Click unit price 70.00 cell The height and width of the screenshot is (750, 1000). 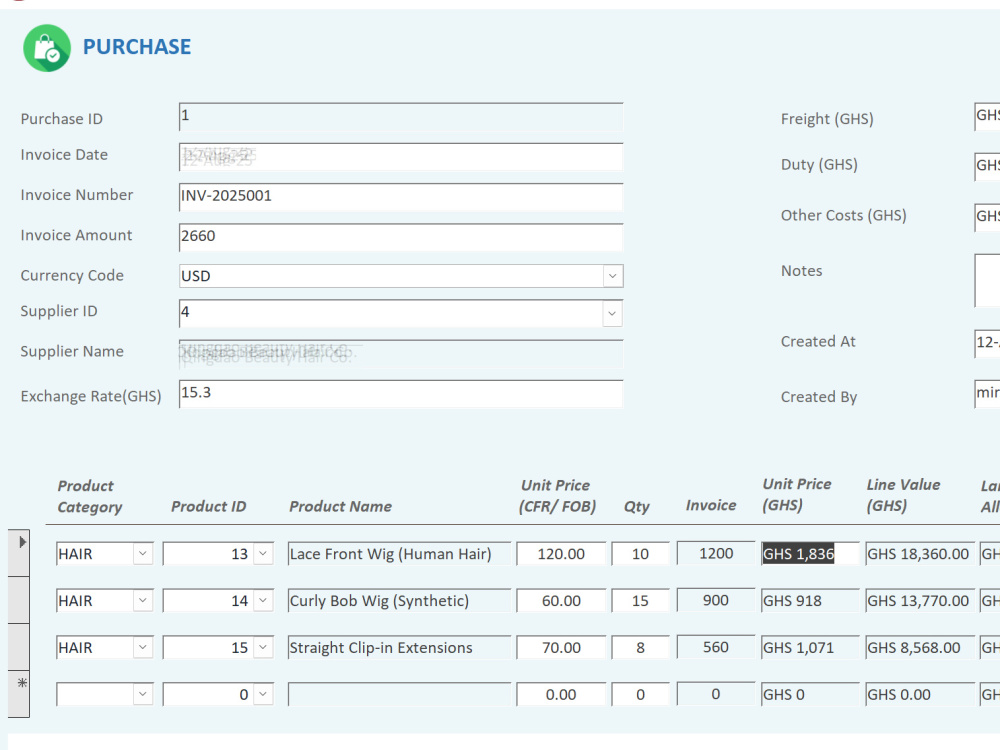coord(561,647)
